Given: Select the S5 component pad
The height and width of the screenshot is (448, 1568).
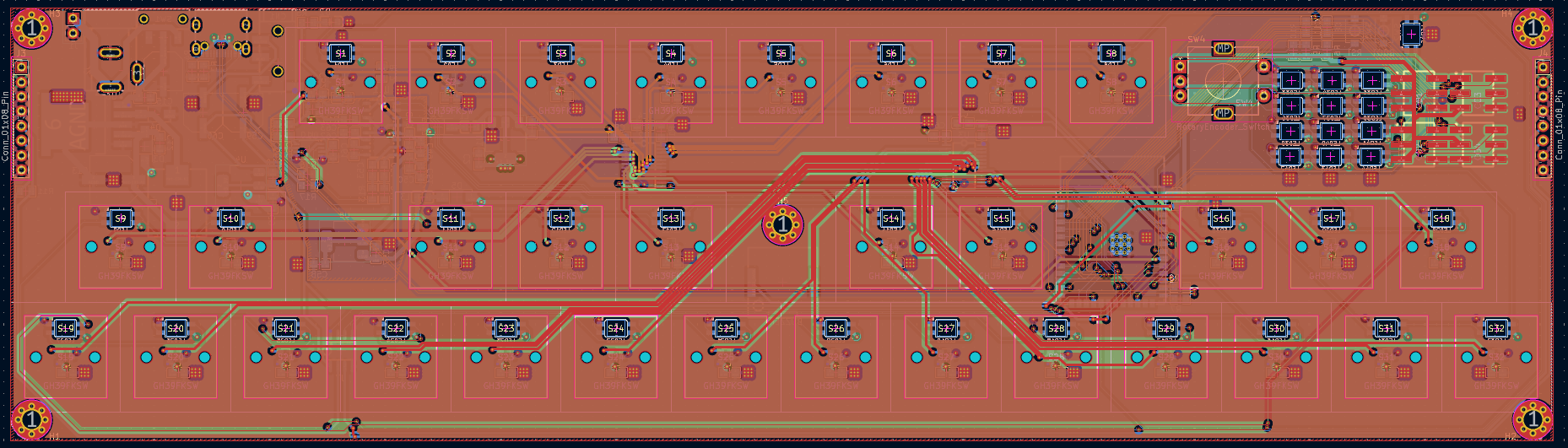Looking at the screenshot, I should coord(781,53).
